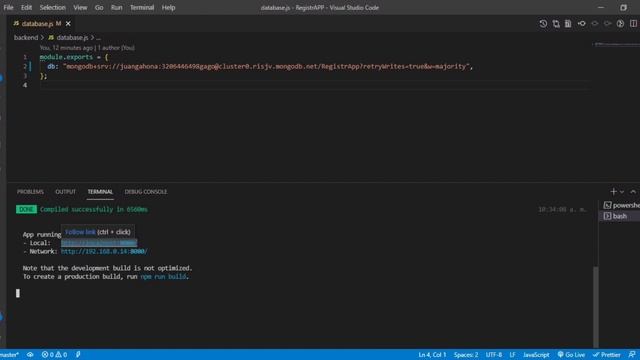
Task: Restore down the VS Code window
Action: [623, 7]
